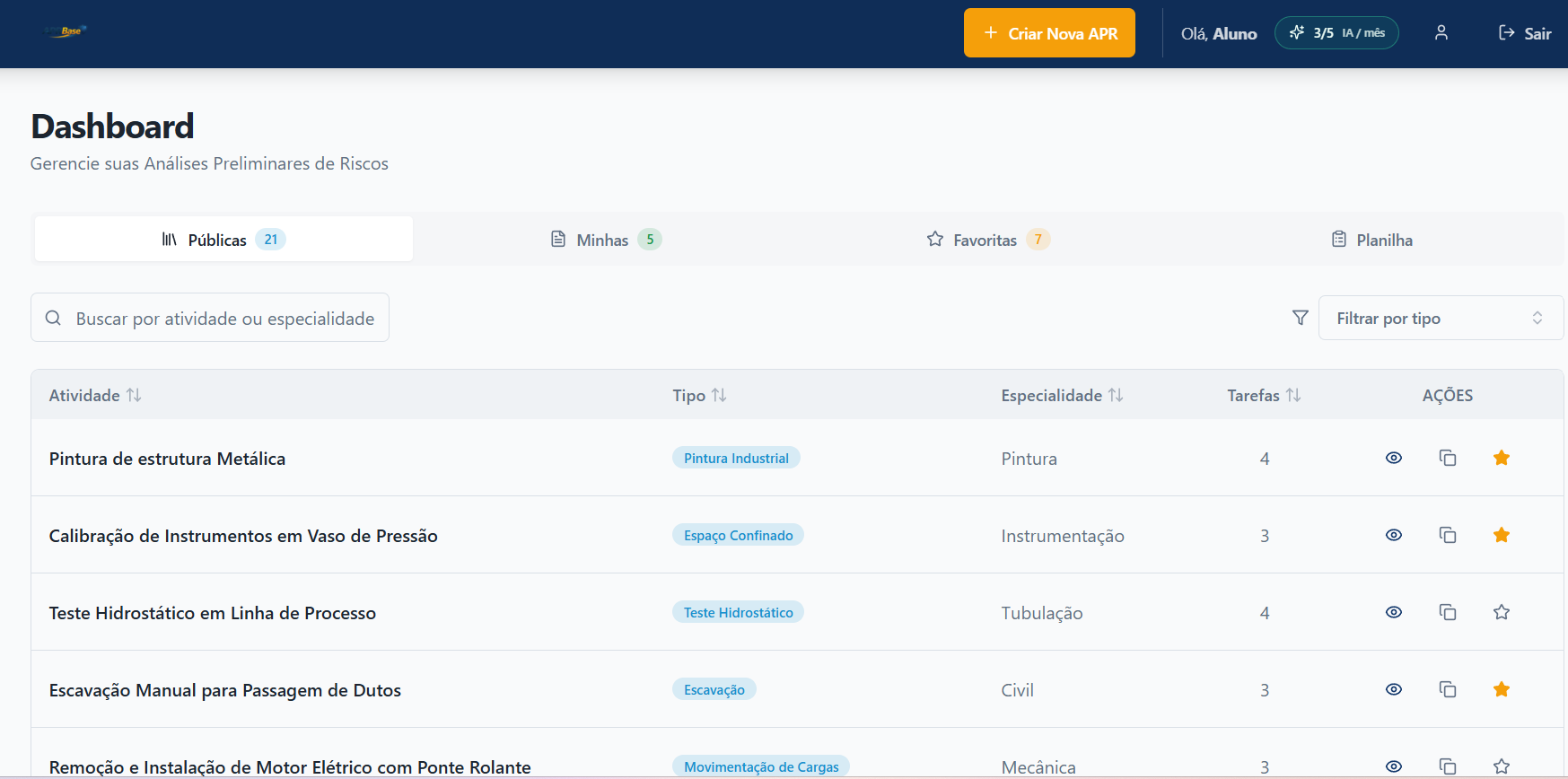
Task: Click the Teste Hidrostático type tag
Action: [x=738, y=612]
